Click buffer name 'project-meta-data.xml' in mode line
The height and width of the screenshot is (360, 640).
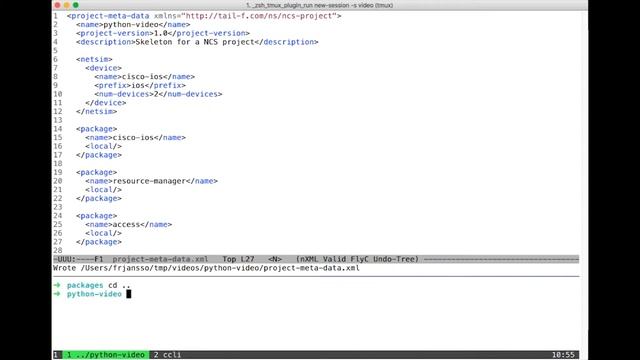point(160,259)
